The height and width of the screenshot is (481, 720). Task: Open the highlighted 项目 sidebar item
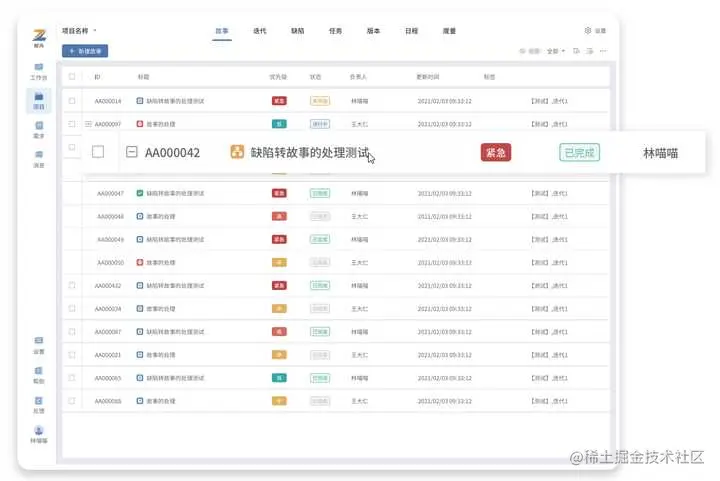(x=39, y=101)
